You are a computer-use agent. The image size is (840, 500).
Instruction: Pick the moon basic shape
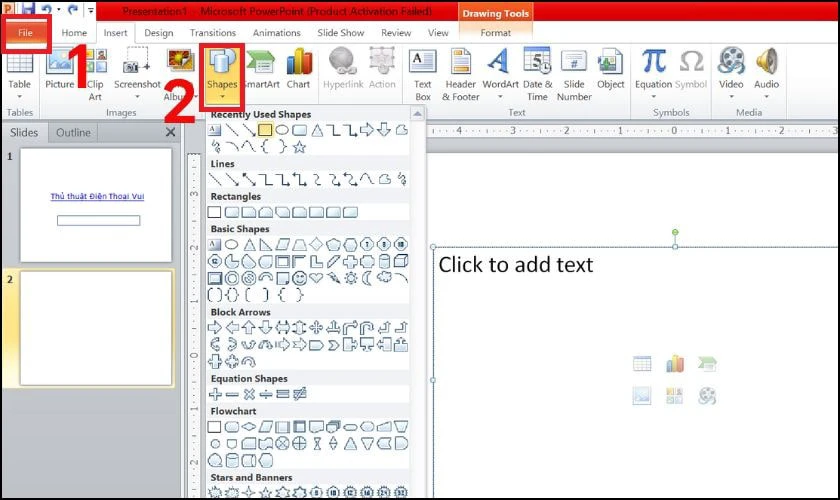click(368, 278)
